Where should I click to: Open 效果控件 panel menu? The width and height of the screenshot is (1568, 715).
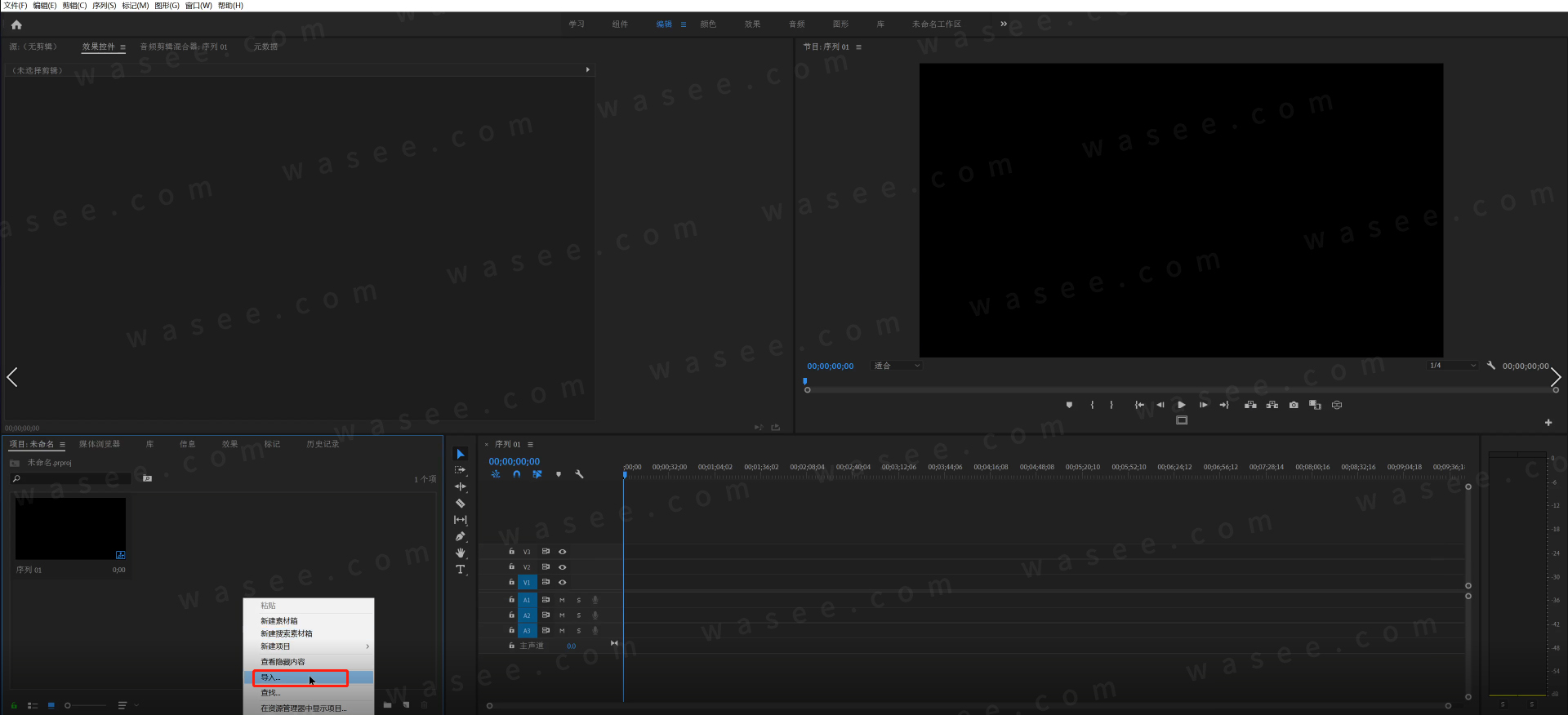click(x=122, y=47)
